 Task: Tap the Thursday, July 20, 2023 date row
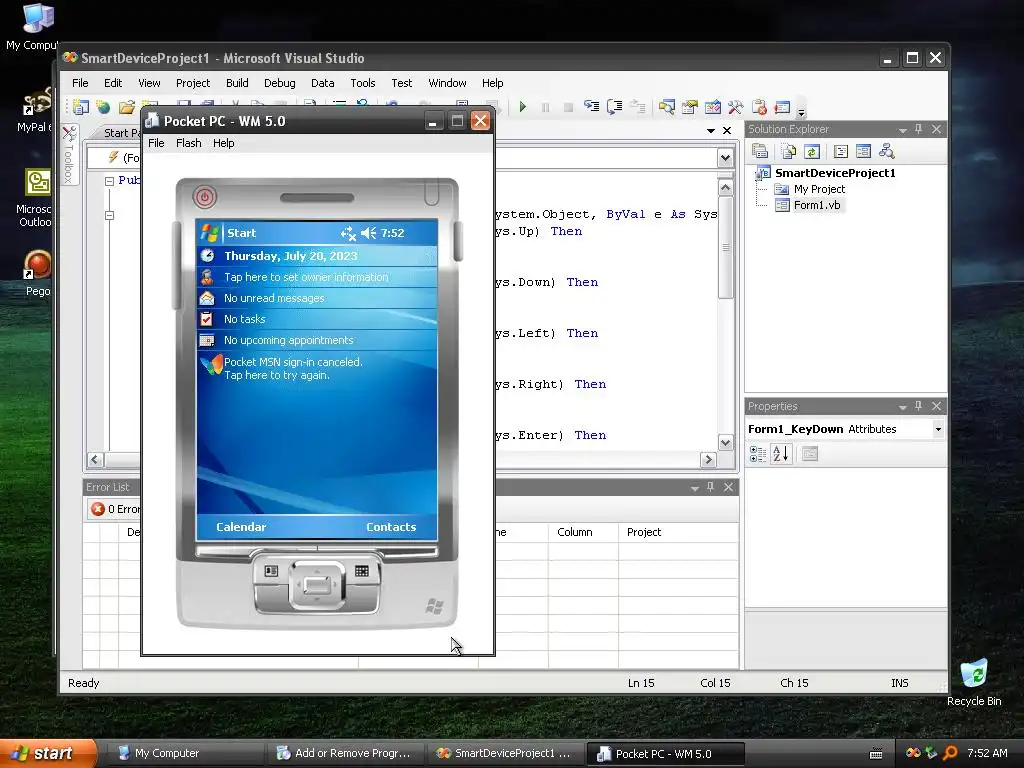(x=317, y=256)
